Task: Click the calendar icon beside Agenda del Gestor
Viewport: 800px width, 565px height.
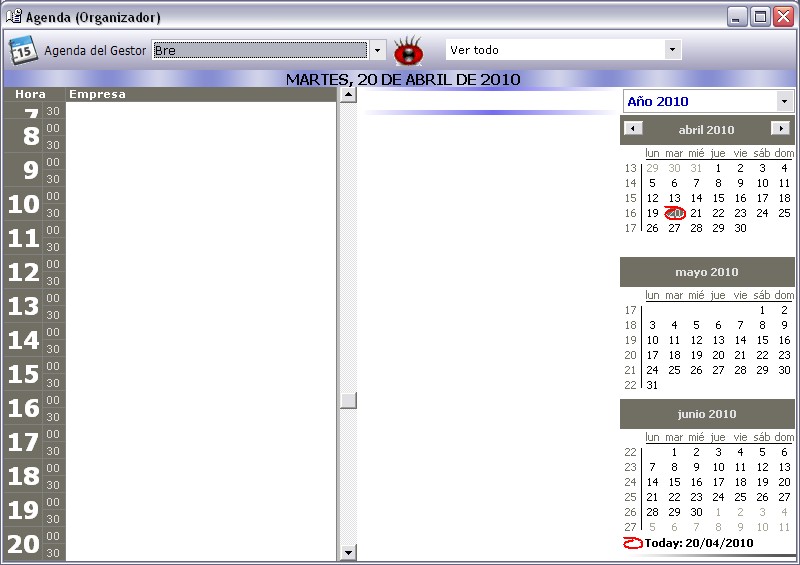Action: pos(23,50)
